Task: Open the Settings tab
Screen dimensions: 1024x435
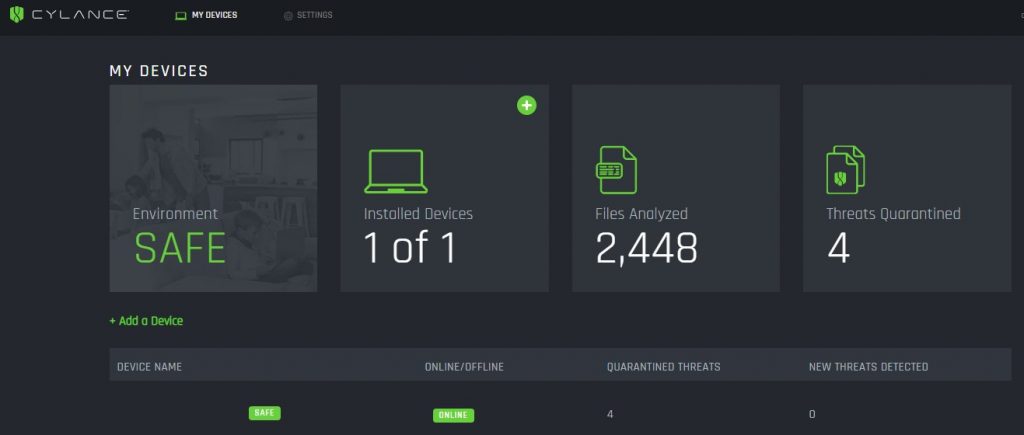Action: pyautogui.click(x=314, y=15)
